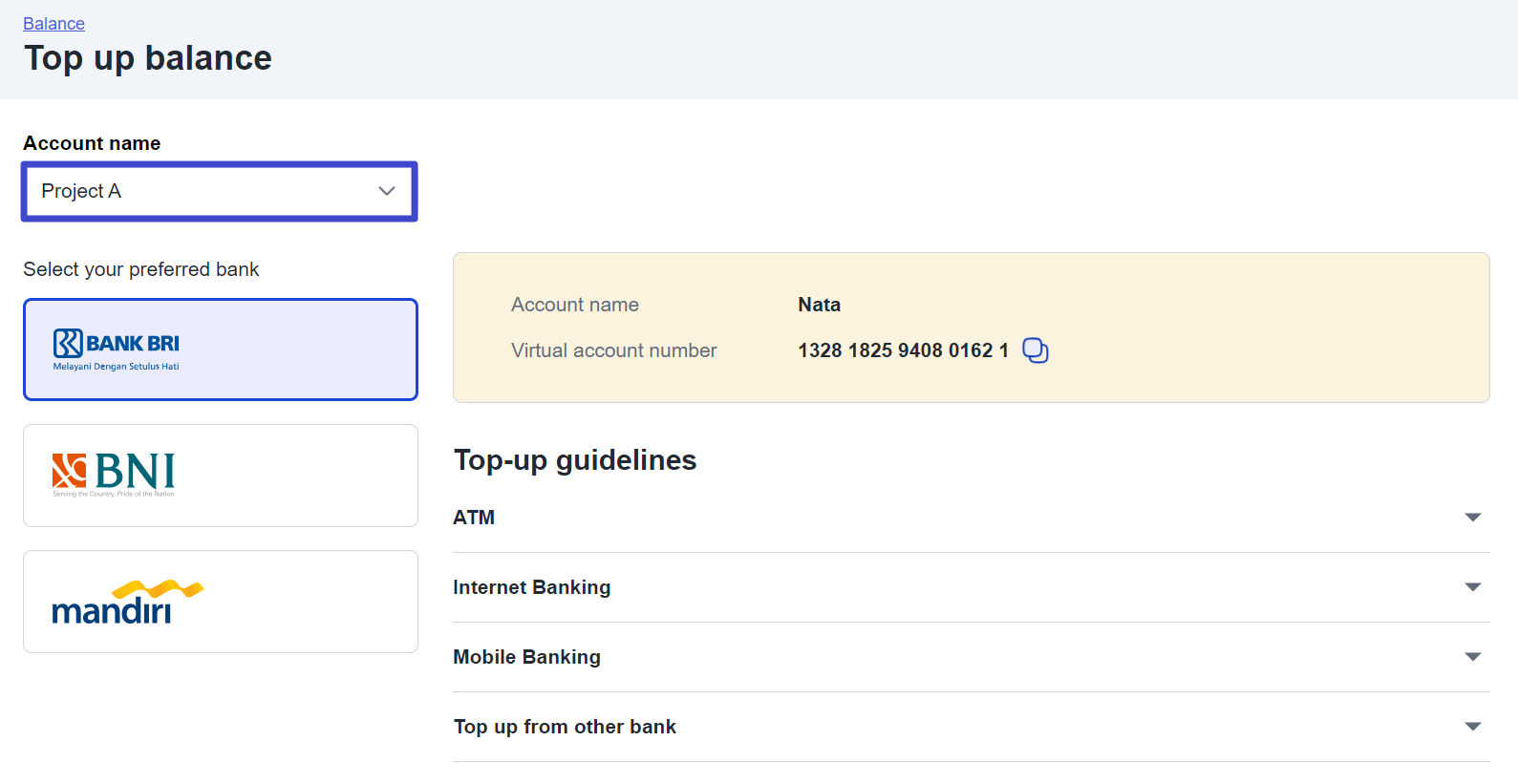The height and width of the screenshot is (784, 1518).
Task: Pick Mandiri as preferred bank
Action: click(221, 602)
